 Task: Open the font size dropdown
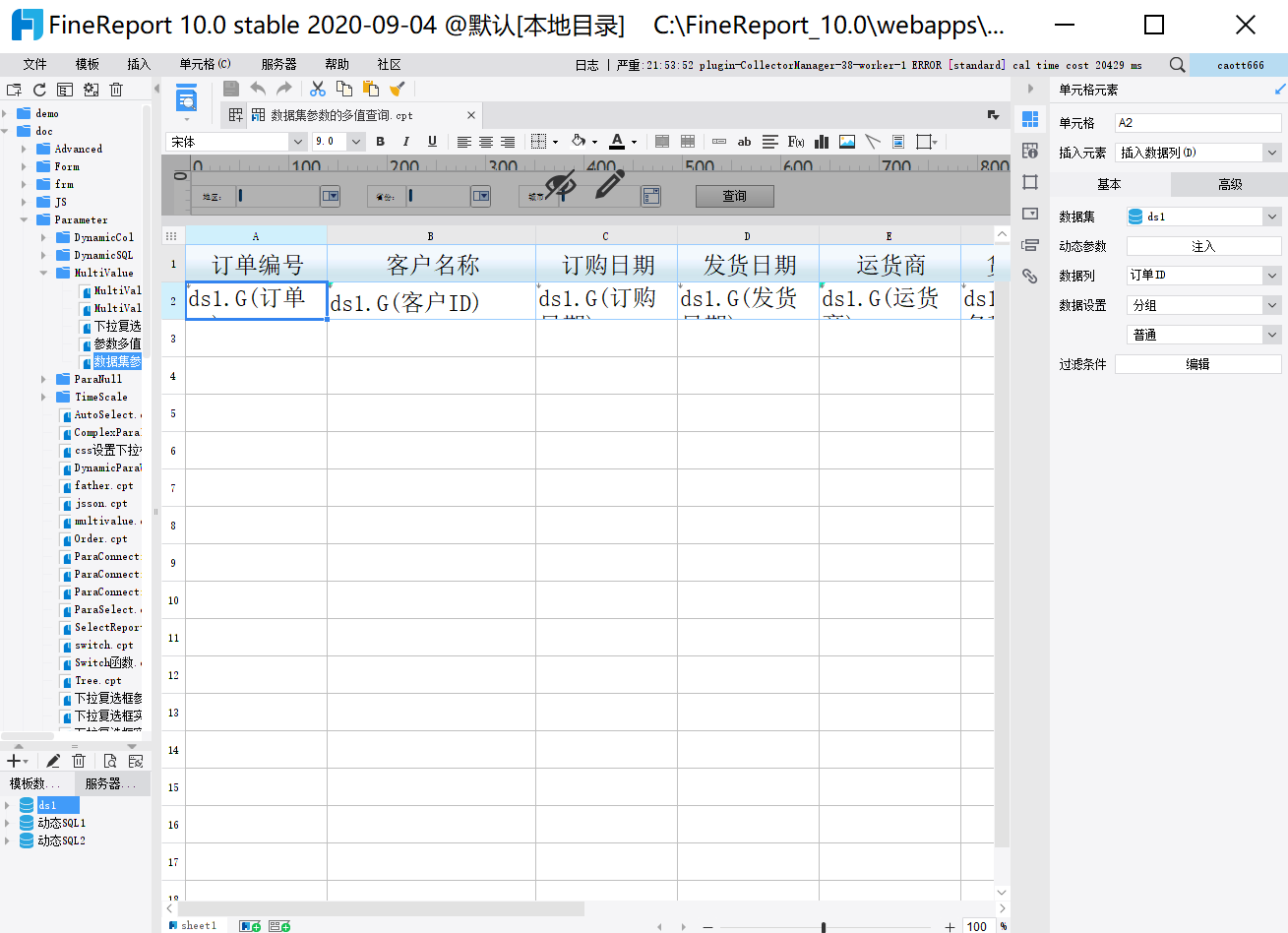pyautogui.click(x=356, y=142)
